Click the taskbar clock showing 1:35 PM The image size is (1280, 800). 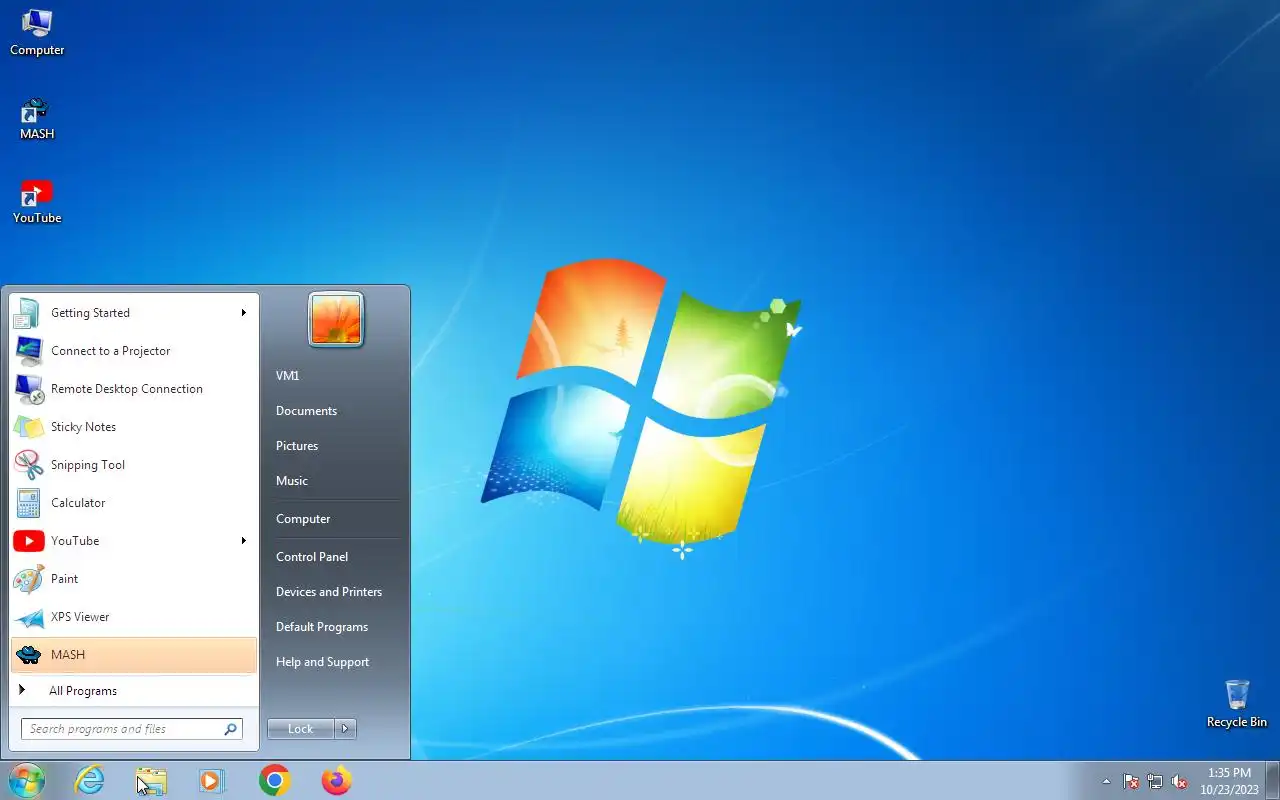[1230, 781]
